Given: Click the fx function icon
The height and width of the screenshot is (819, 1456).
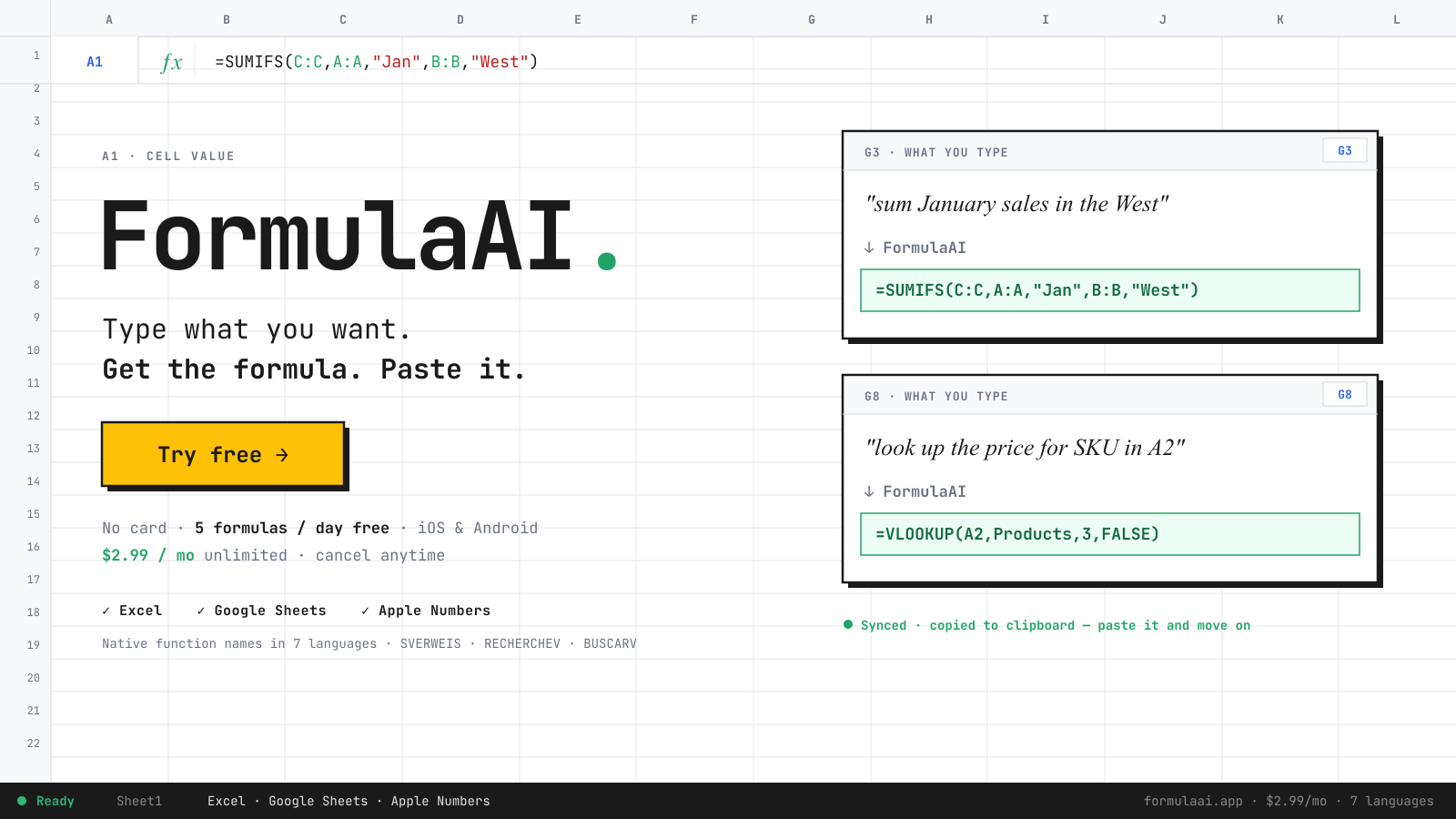Looking at the screenshot, I should pyautogui.click(x=171, y=62).
